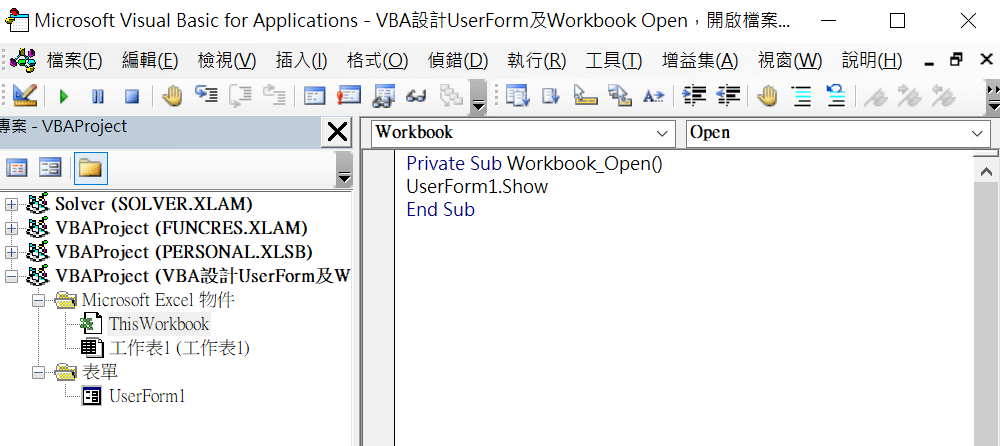Screen dimensions: 1000x446
Task: Click the Next Bookmark icon
Action: click(909, 96)
